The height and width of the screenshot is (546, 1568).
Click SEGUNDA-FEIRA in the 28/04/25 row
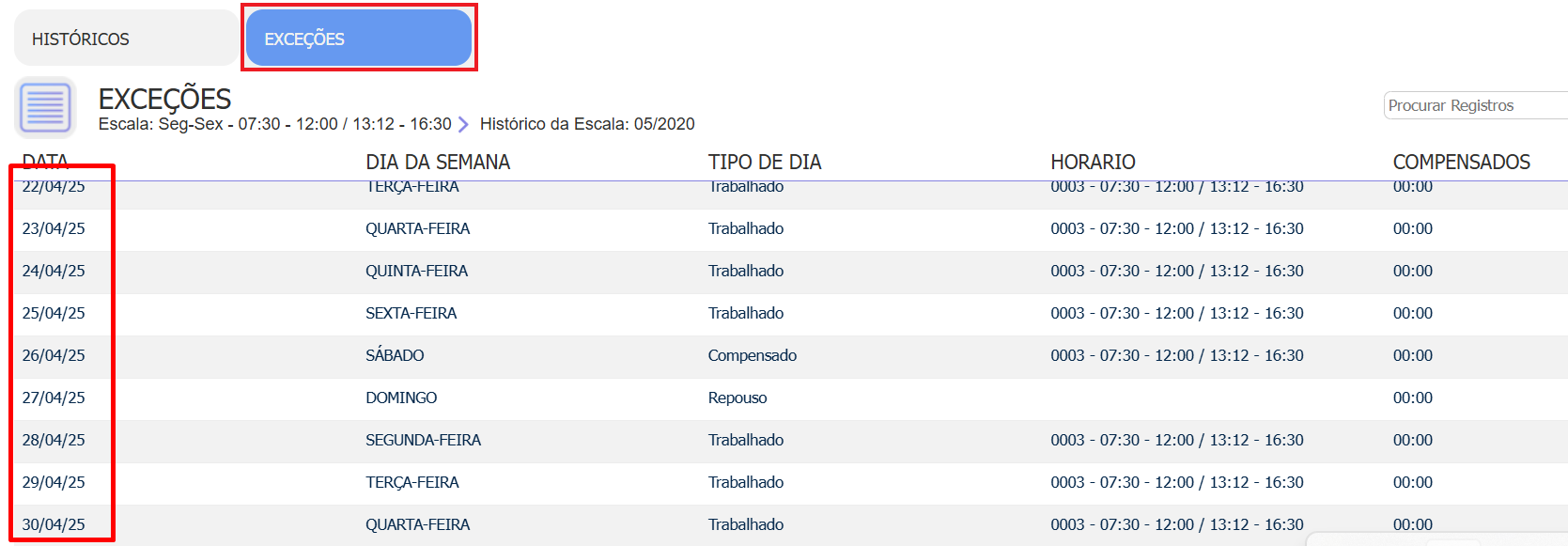coord(423,440)
